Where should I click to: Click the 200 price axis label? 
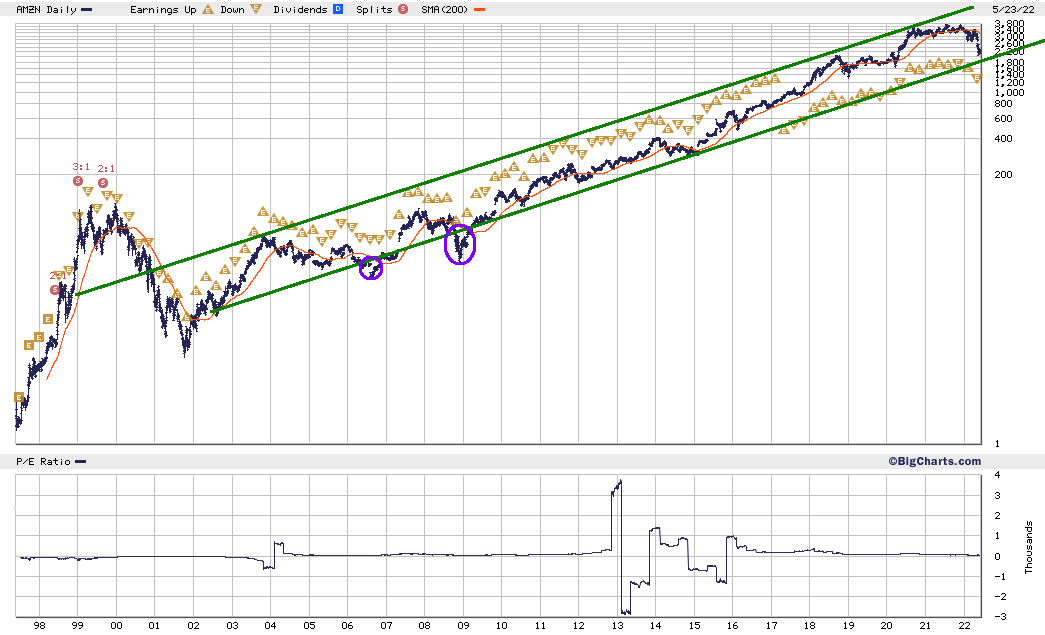click(1003, 175)
